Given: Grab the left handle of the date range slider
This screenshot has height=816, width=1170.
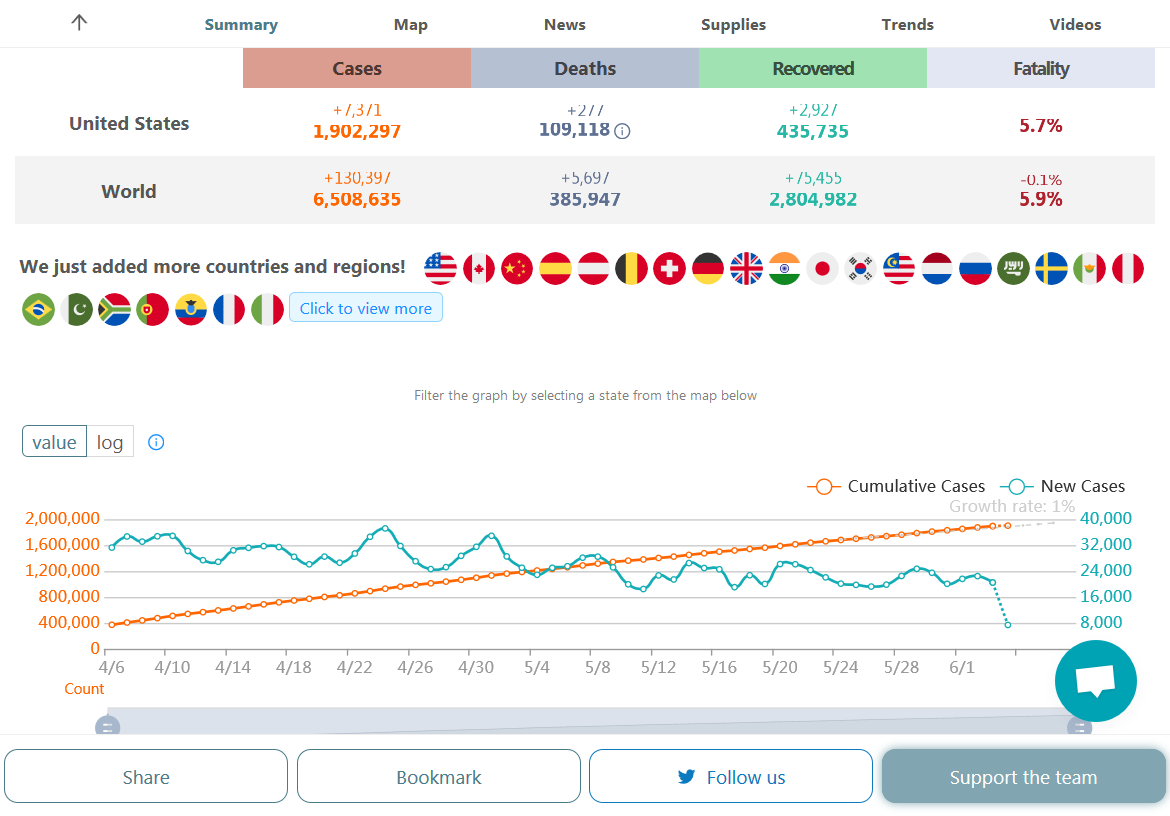Looking at the screenshot, I should pos(108,727).
